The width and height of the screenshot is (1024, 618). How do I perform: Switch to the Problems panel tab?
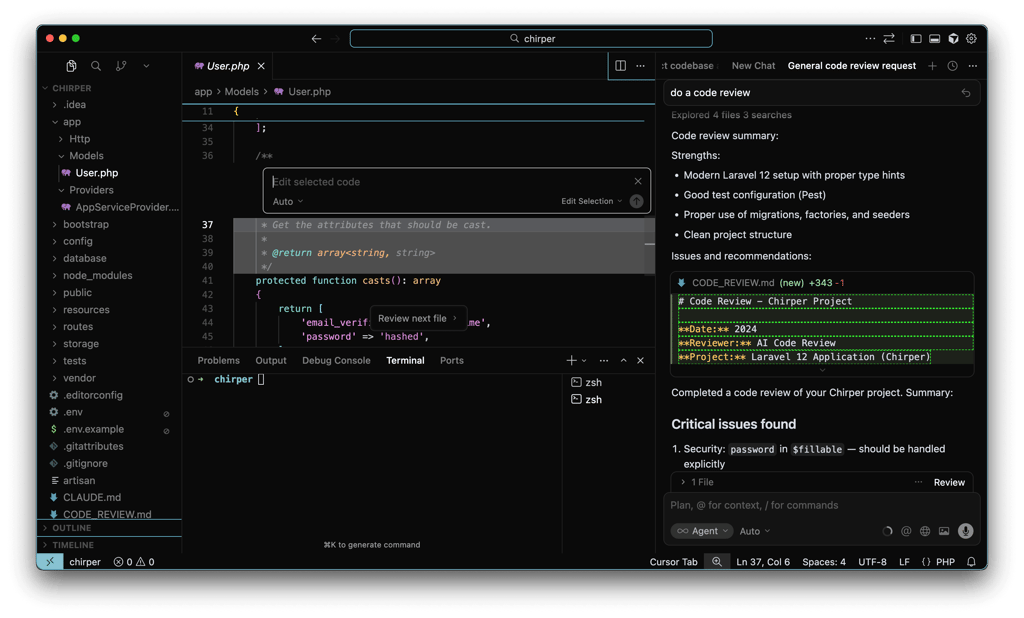coord(218,361)
